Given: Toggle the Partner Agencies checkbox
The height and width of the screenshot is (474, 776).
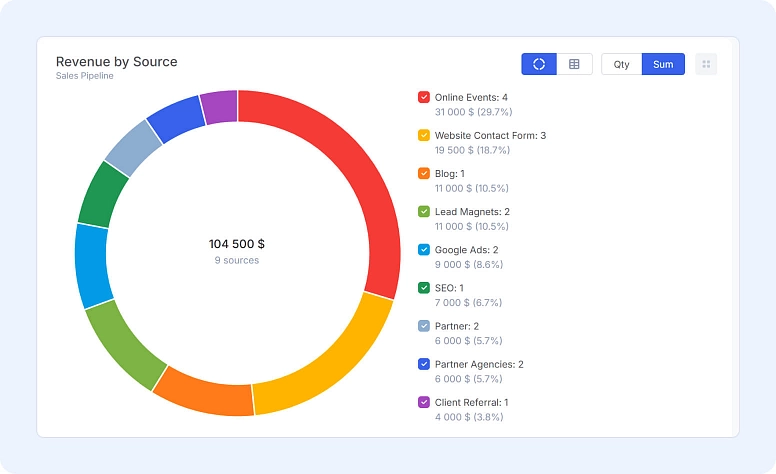Looking at the screenshot, I should point(424,364).
